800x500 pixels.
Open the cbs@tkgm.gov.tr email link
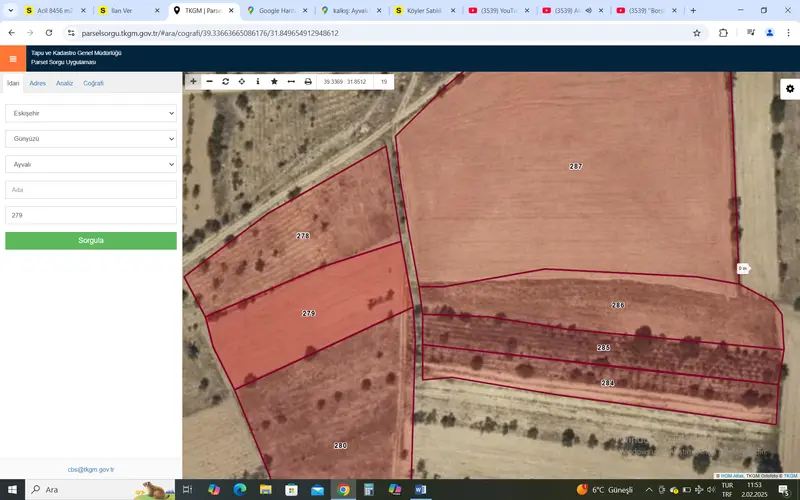(x=91, y=469)
